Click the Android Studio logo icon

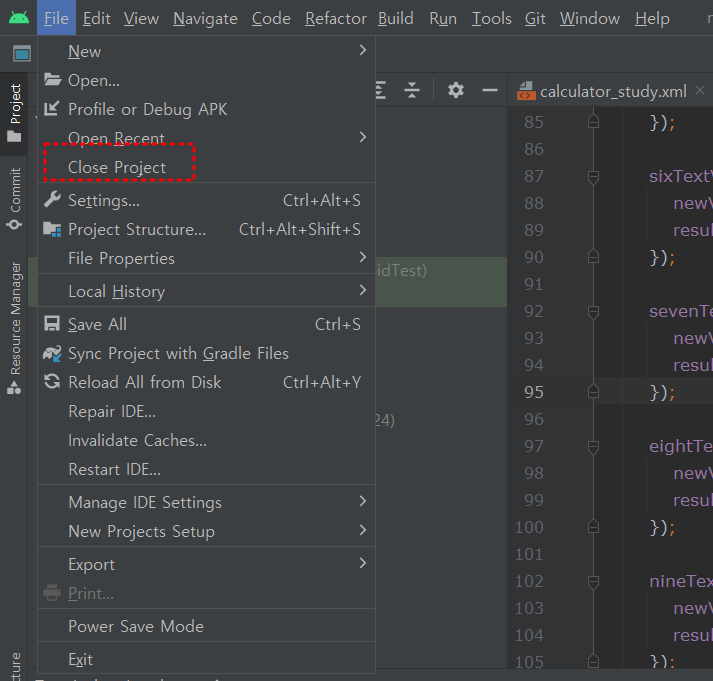(x=19, y=18)
